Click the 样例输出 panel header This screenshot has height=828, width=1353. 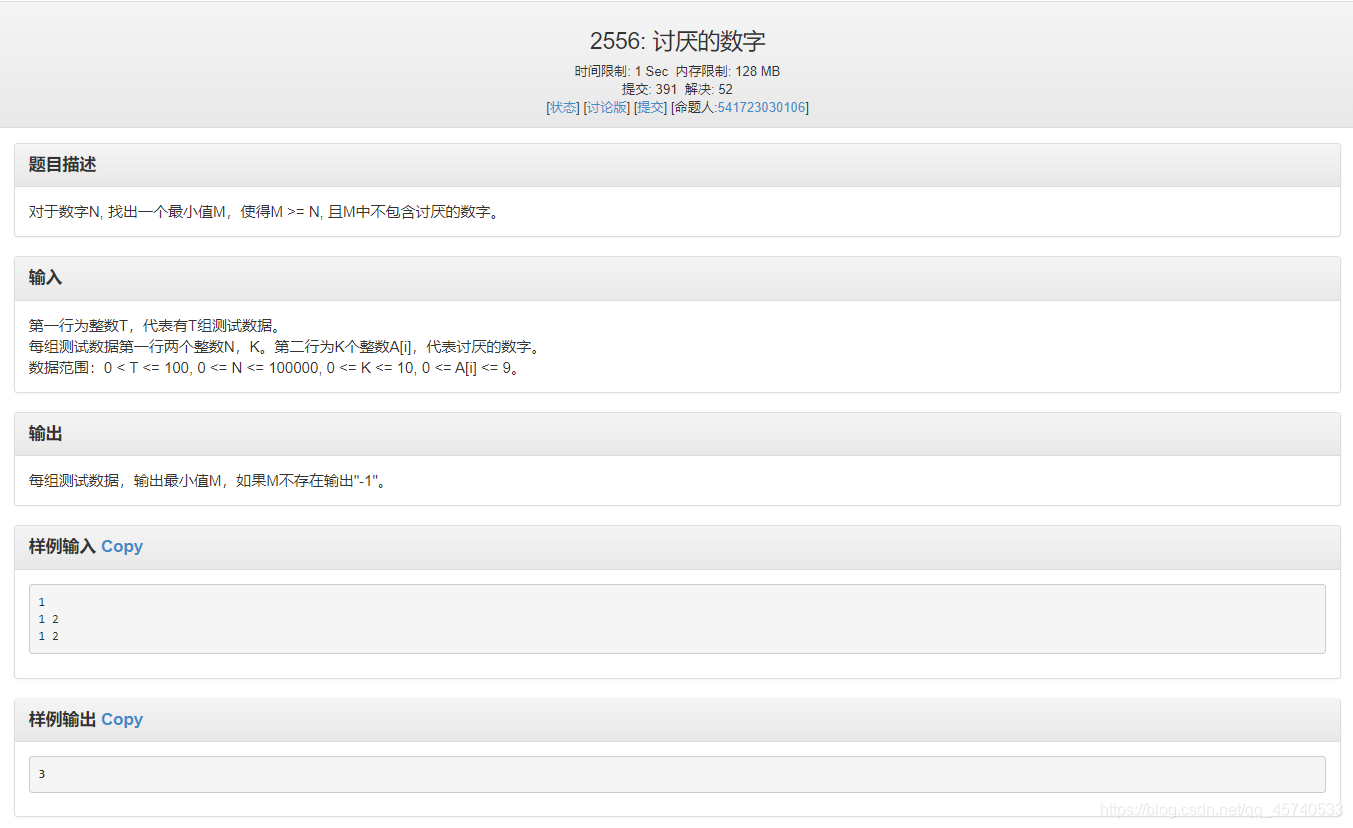(62, 719)
